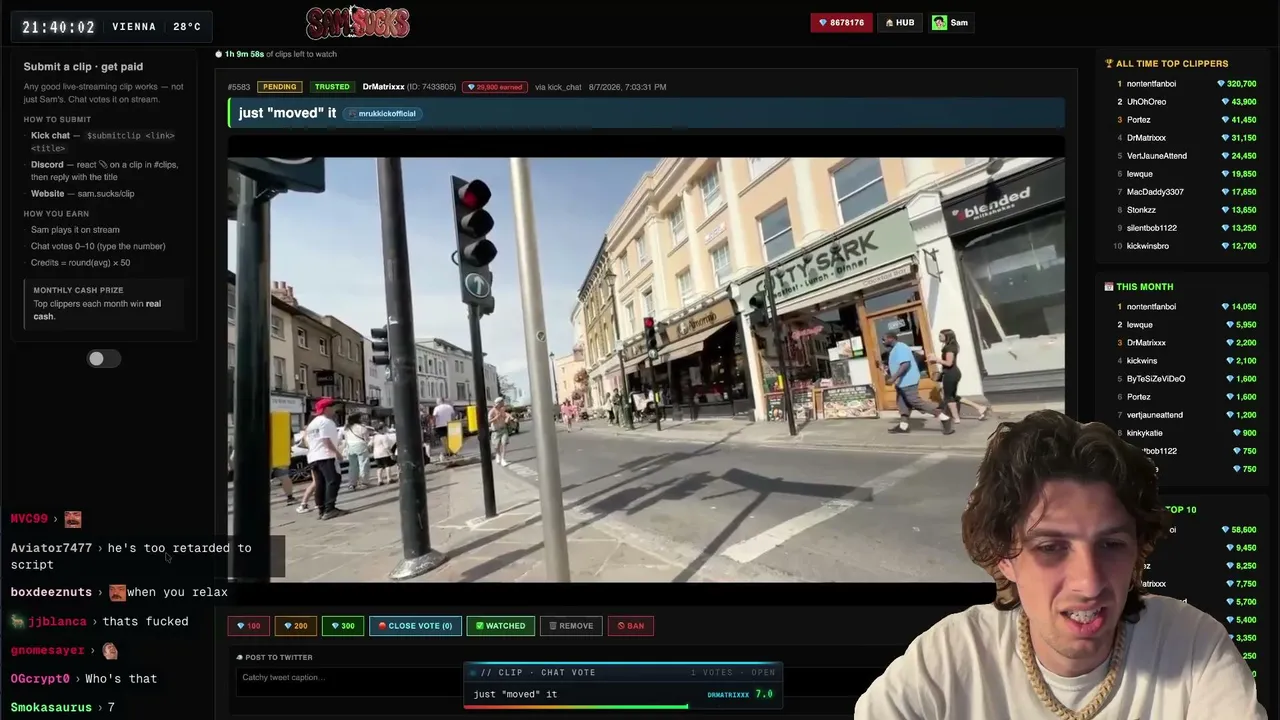Click VertJauneAttend leaderboard row
This screenshot has width=1280, height=720.
tap(1185, 156)
